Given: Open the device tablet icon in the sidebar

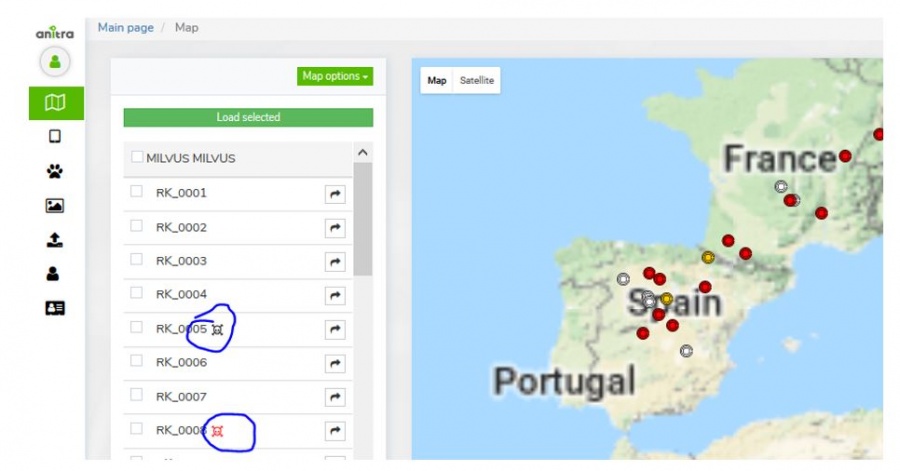Looking at the screenshot, I should click(x=55, y=137).
